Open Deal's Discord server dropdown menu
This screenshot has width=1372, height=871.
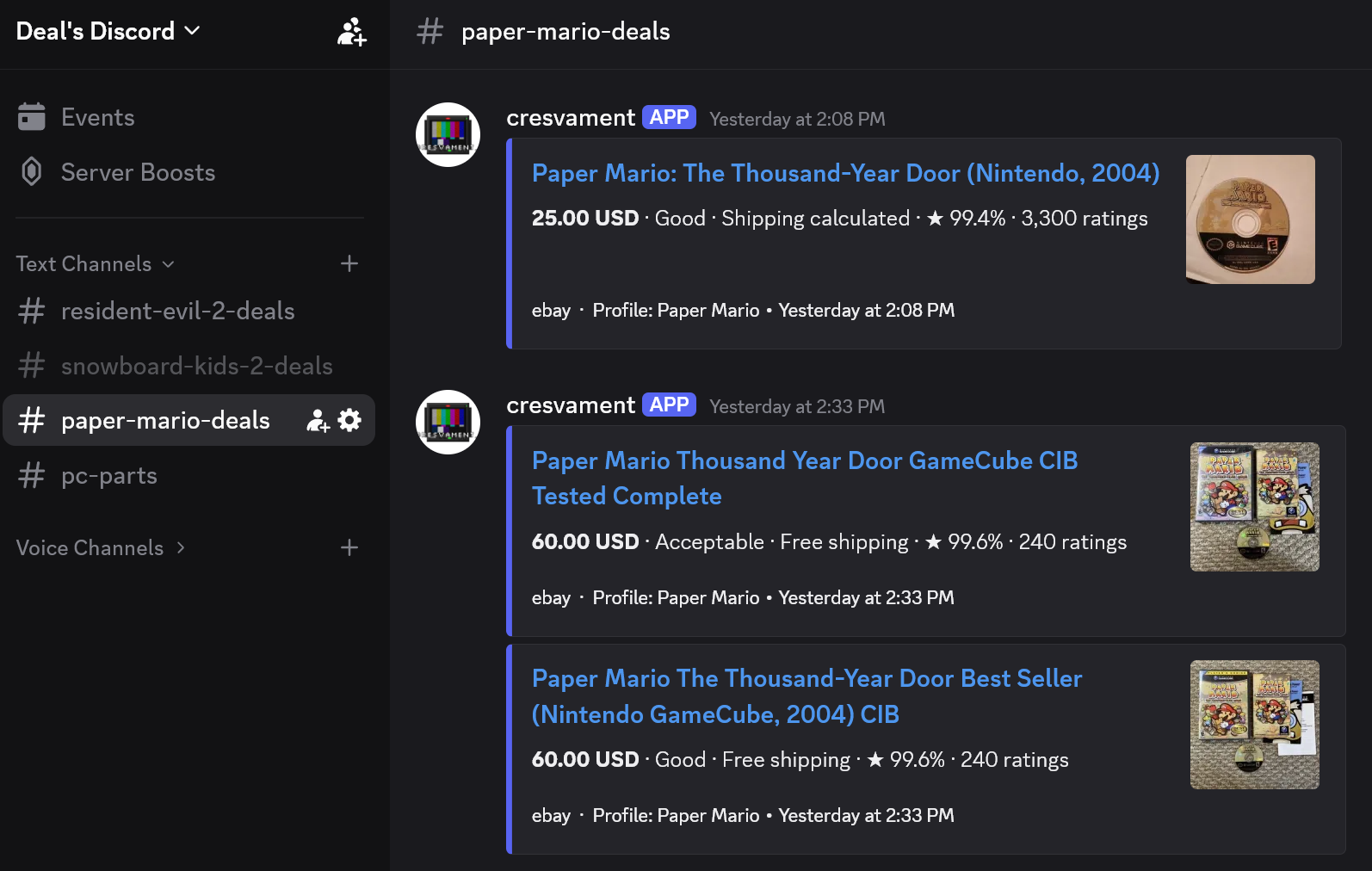coord(108,31)
